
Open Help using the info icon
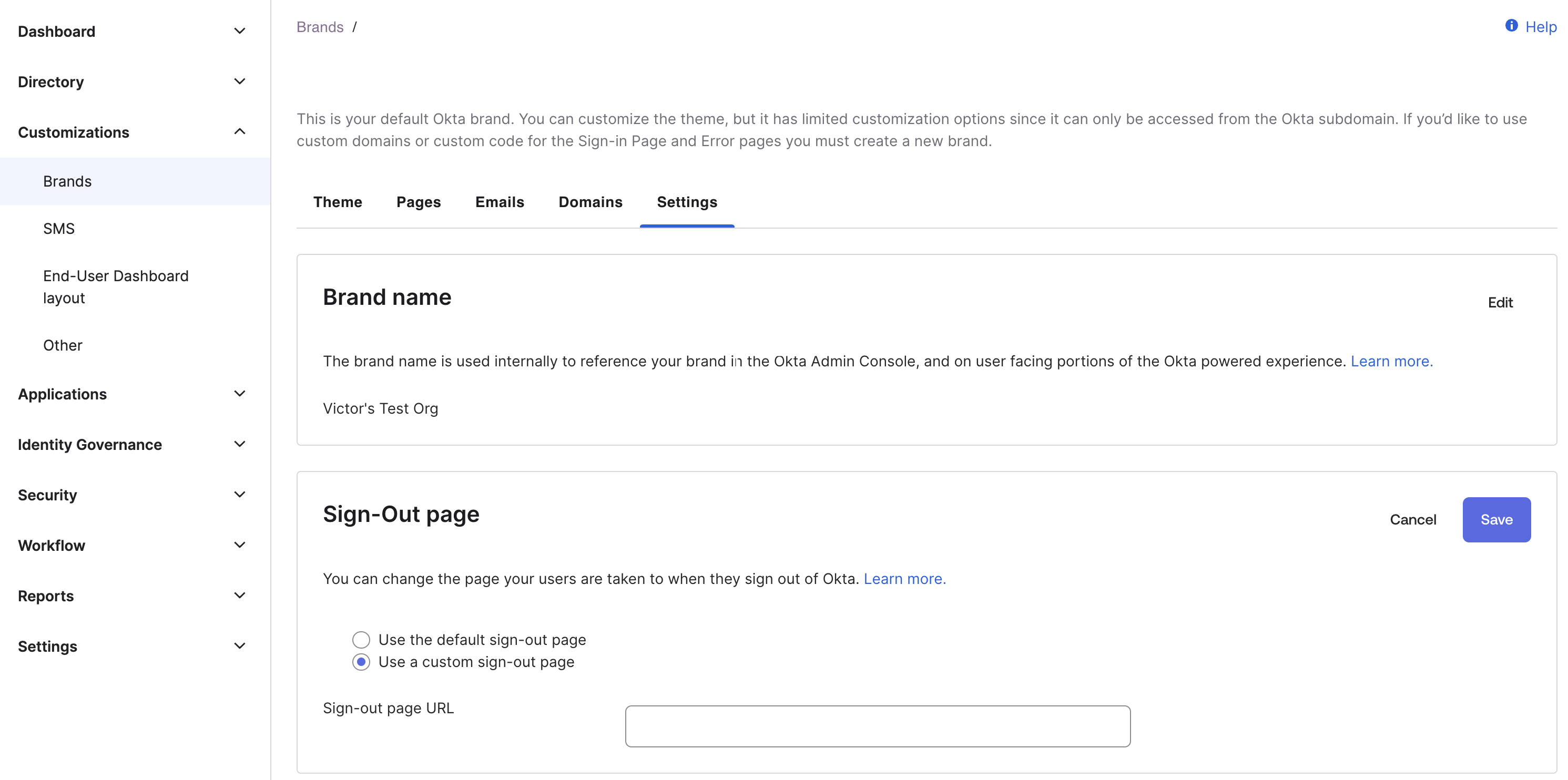pyautogui.click(x=1512, y=26)
